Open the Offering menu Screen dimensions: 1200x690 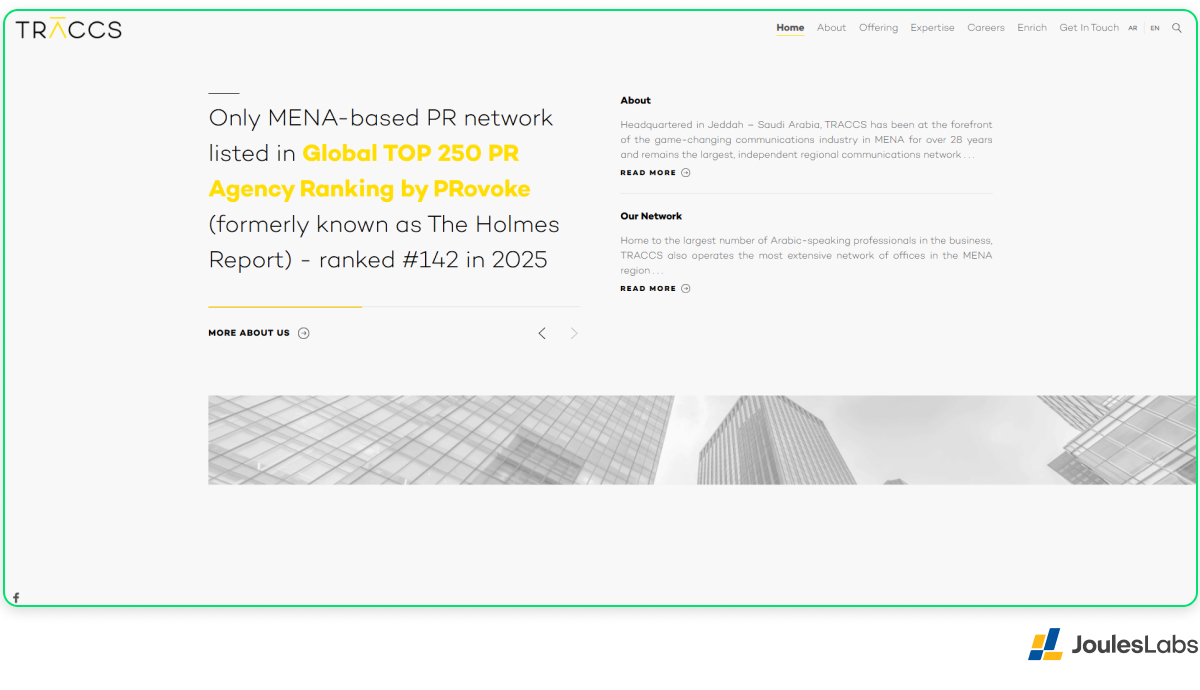coord(878,28)
